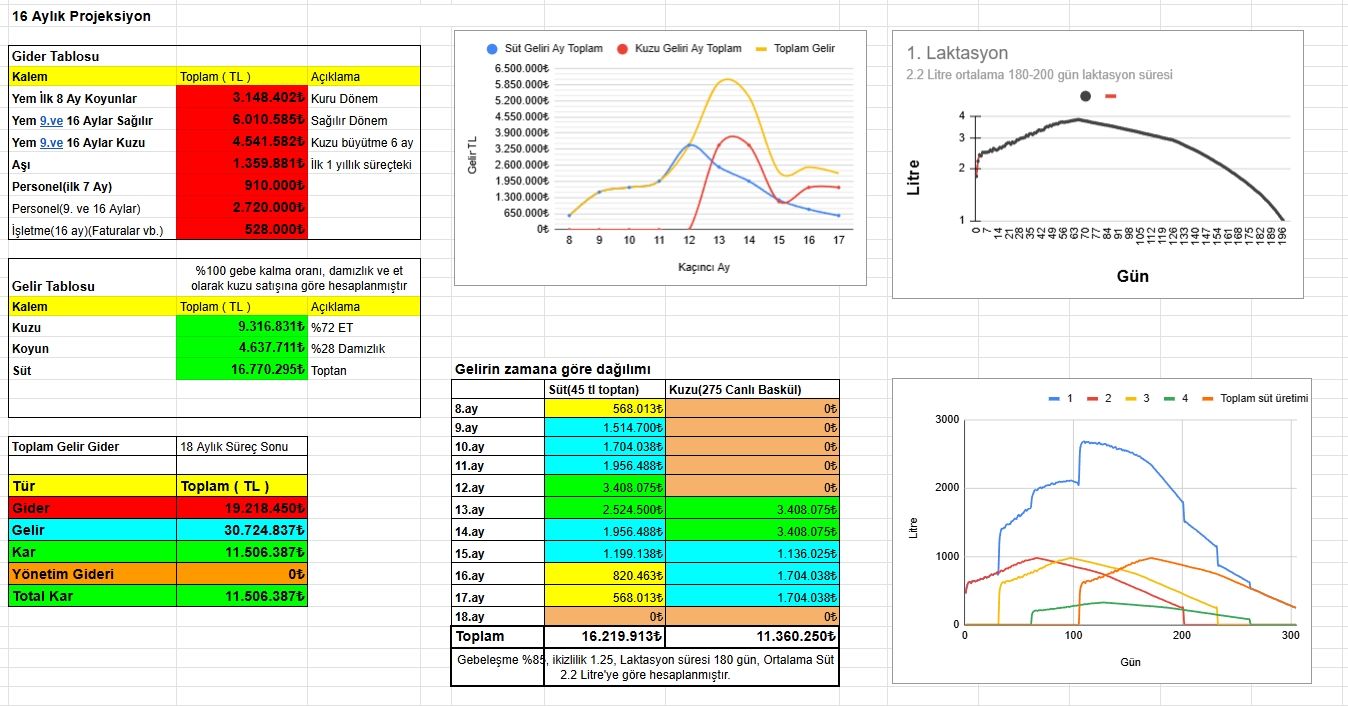Screen dimensions: 1348x706
Task: Select the red Gider total cell 19.218.450₺
Action: click(x=241, y=508)
